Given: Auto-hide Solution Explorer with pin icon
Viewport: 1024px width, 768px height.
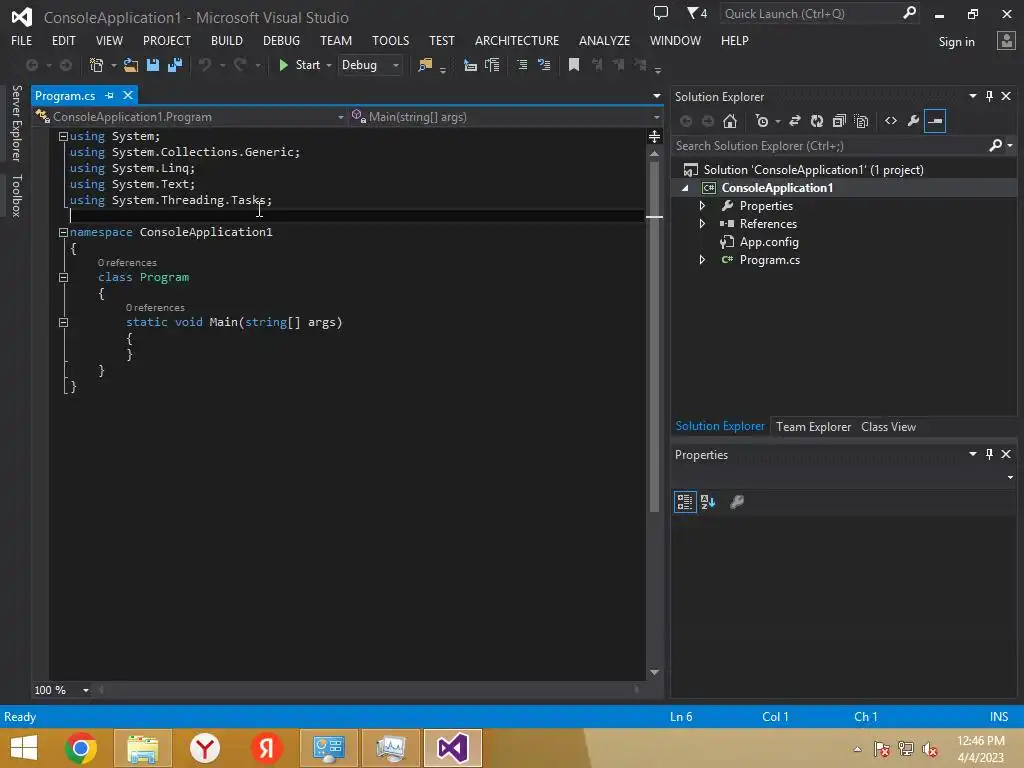Looking at the screenshot, I should [989, 96].
